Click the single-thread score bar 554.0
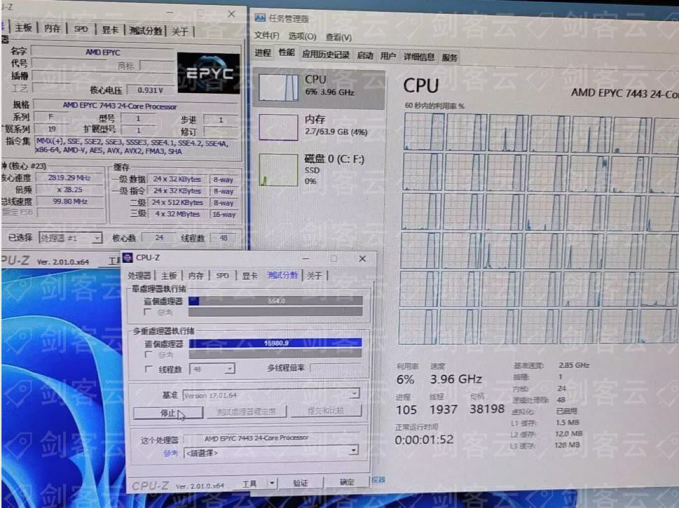 275,301
